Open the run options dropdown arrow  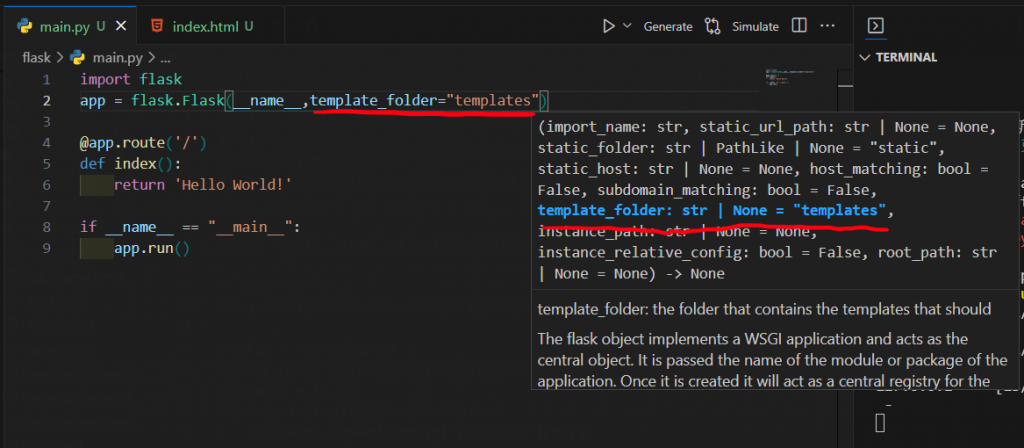[627, 26]
